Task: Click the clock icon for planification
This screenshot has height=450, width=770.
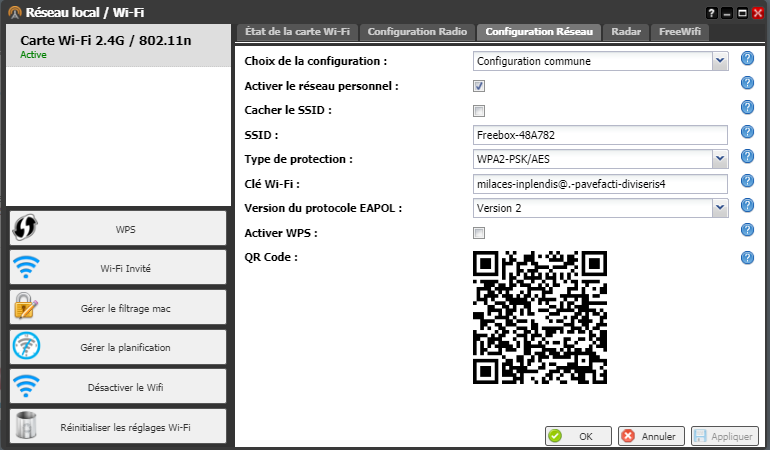Action: (x=27, y=346)
